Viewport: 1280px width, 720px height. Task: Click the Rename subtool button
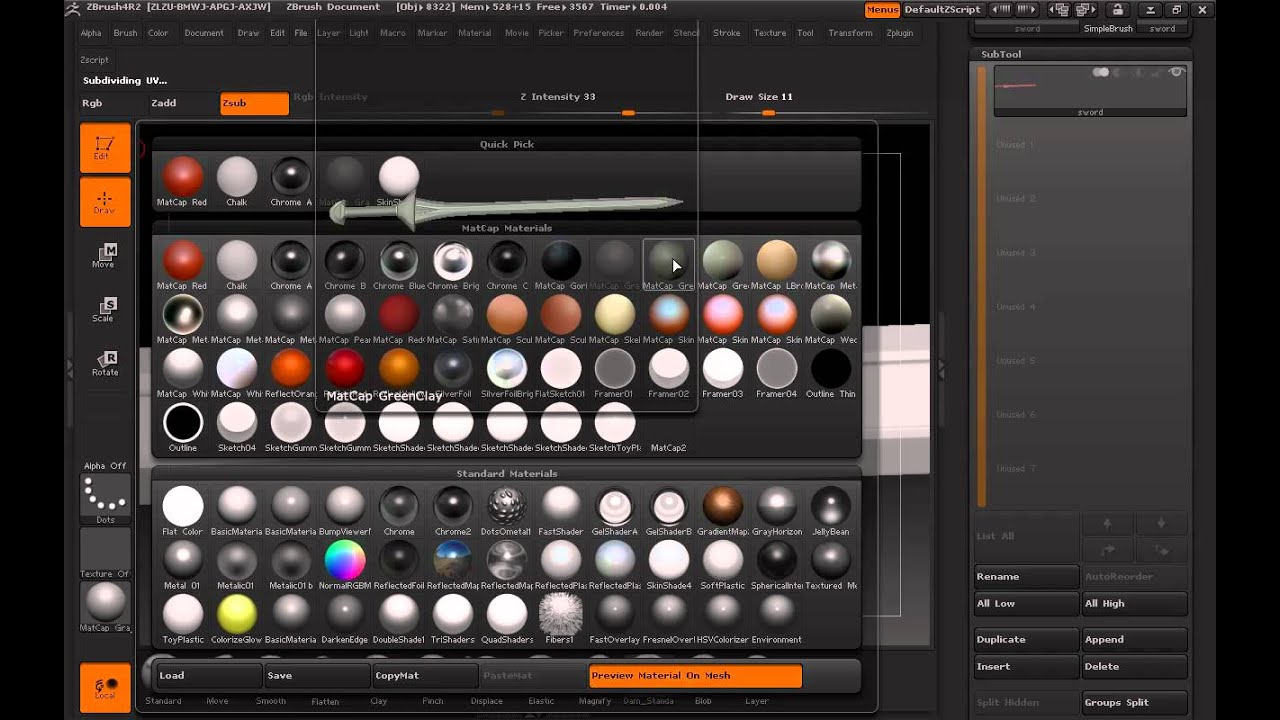click(1027, 577)
